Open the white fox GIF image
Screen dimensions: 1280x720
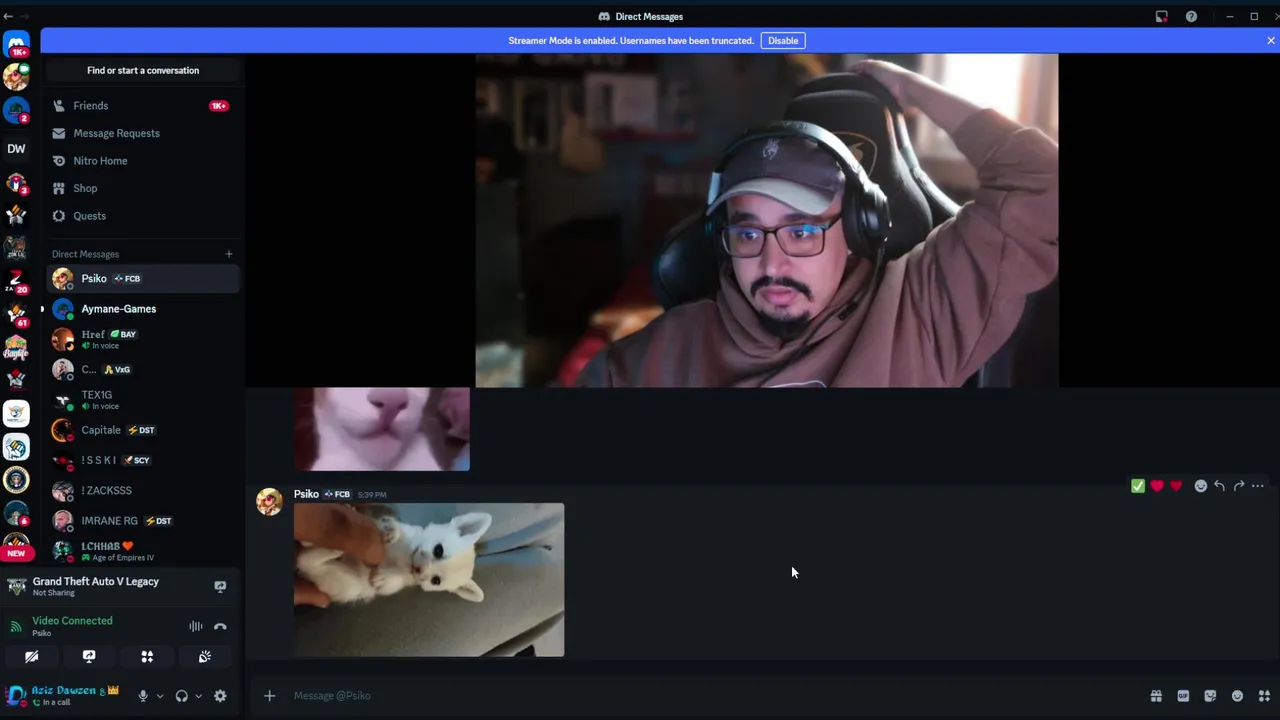pos(429,580)
